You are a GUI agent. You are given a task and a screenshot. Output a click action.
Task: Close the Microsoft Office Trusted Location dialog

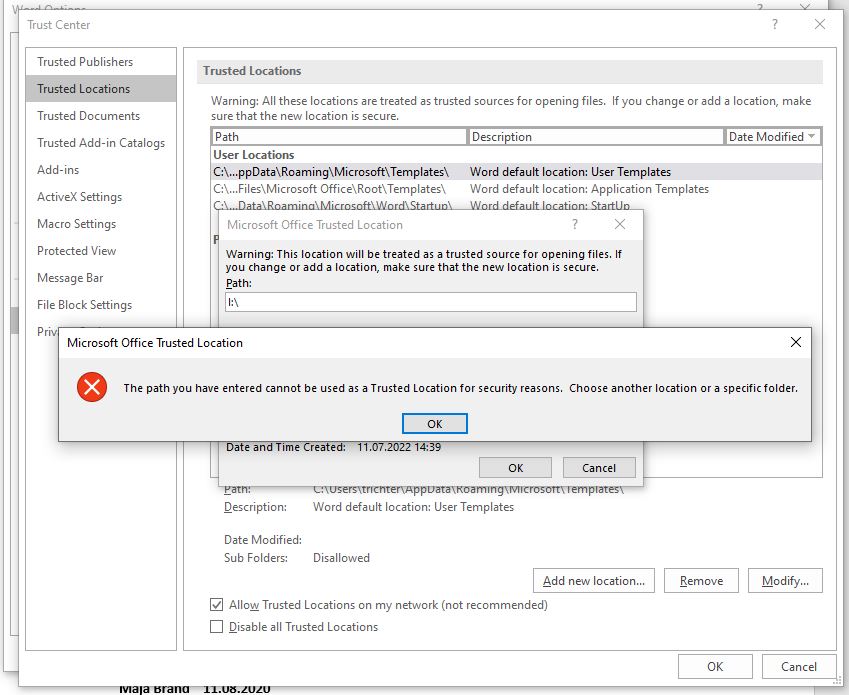[x=620, y=224]
